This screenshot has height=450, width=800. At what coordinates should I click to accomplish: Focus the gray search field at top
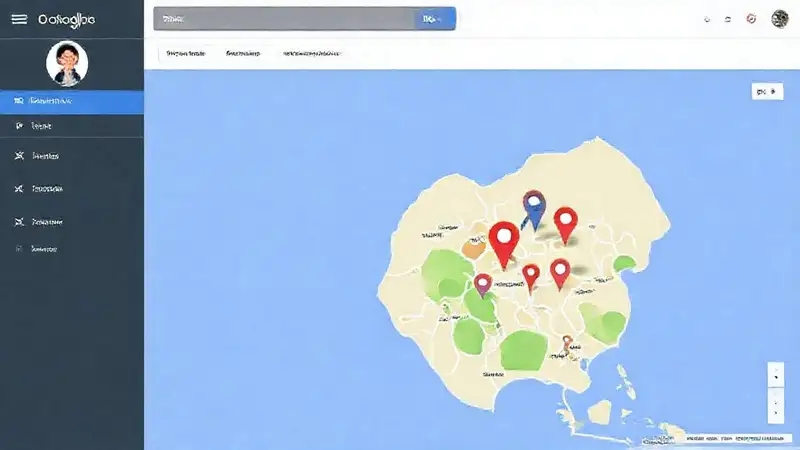[x=284, y=19]
